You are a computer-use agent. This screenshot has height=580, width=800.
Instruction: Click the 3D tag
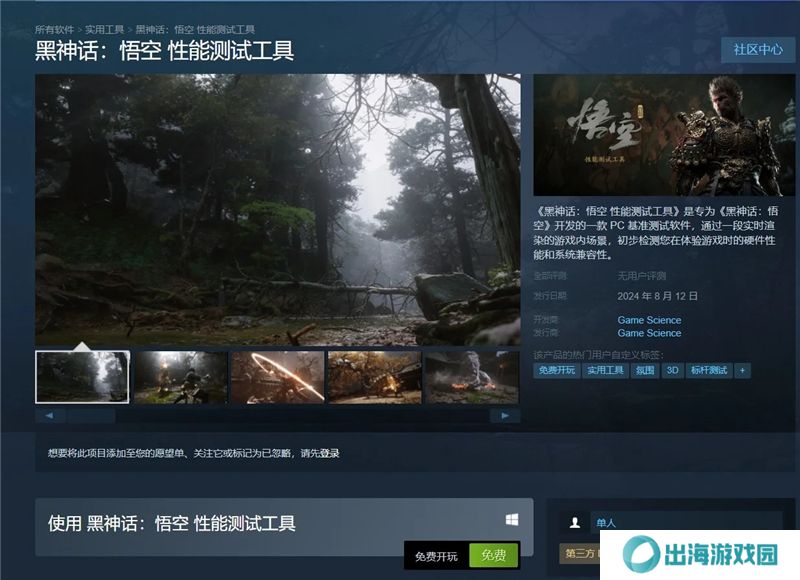click(x=672, y=370)
